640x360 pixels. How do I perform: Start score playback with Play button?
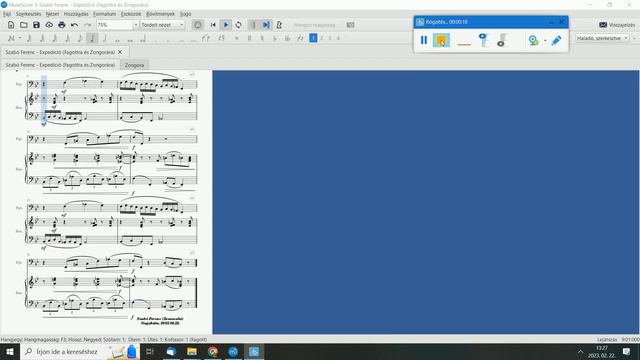[x=226, y=25]
